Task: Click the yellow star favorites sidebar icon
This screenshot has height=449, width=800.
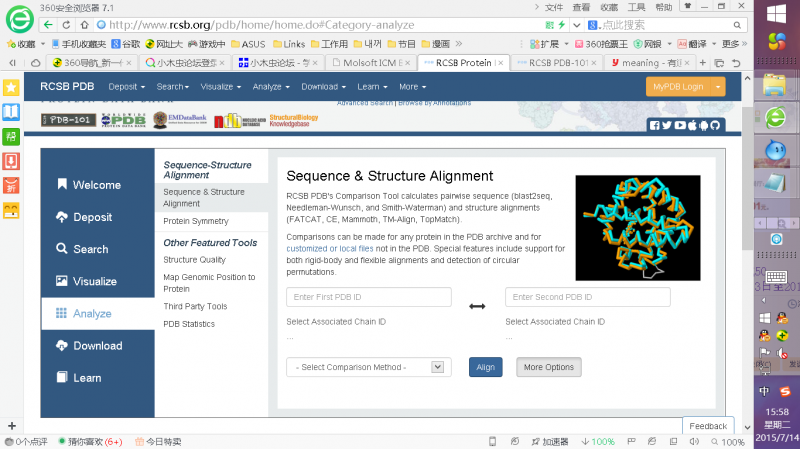Action: coord(11,87)
